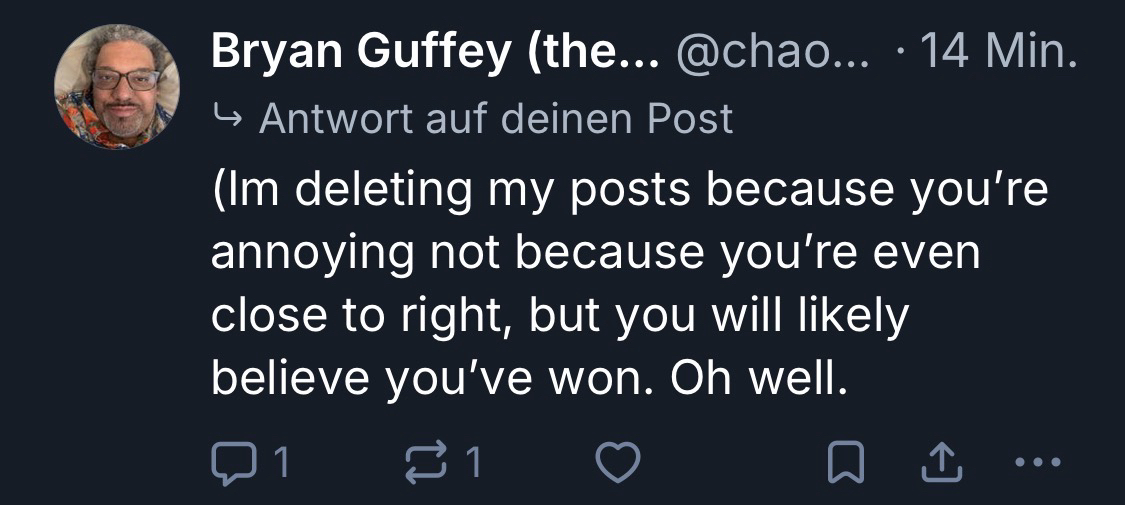Go to "Antwort auf deinen Post" parent
The image size is (1125, 505).
[495, 121]
